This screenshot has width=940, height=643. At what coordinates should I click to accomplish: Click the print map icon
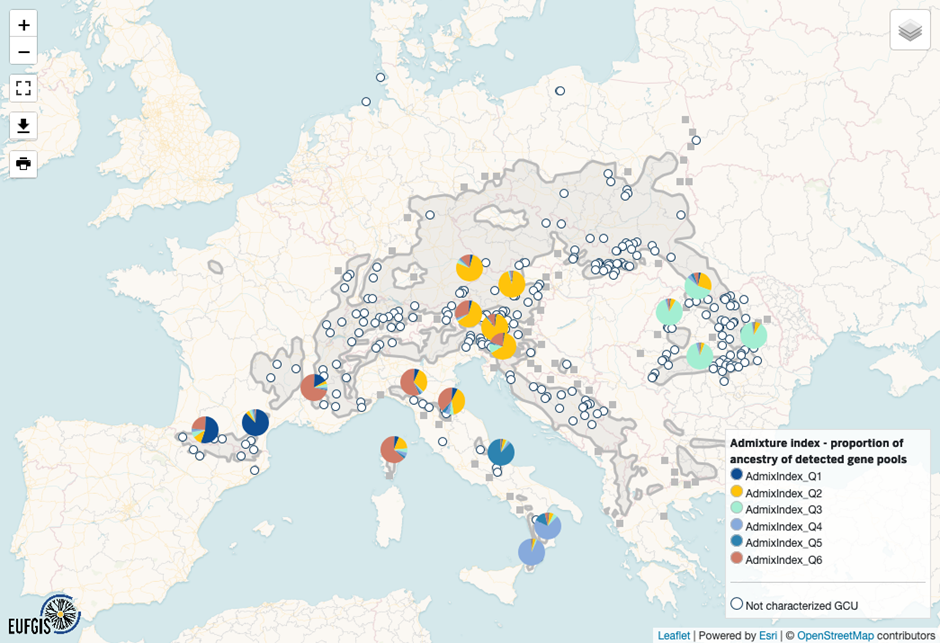(x=24, y=163)
